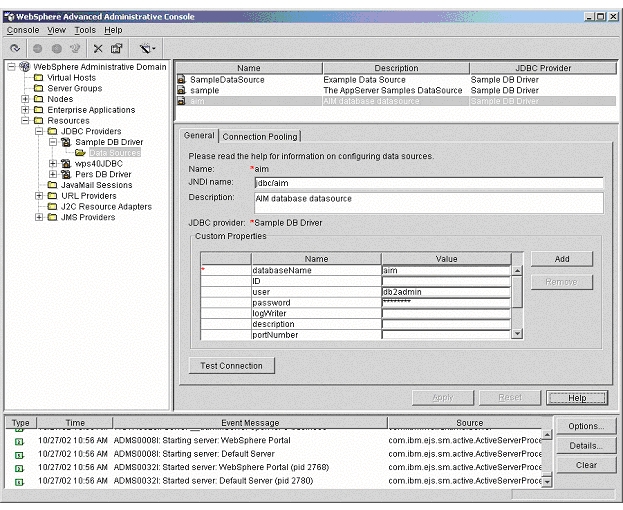This screenshot has width=623, height=510.
Task: Click the Details... button
Action: tap(586, 446)
